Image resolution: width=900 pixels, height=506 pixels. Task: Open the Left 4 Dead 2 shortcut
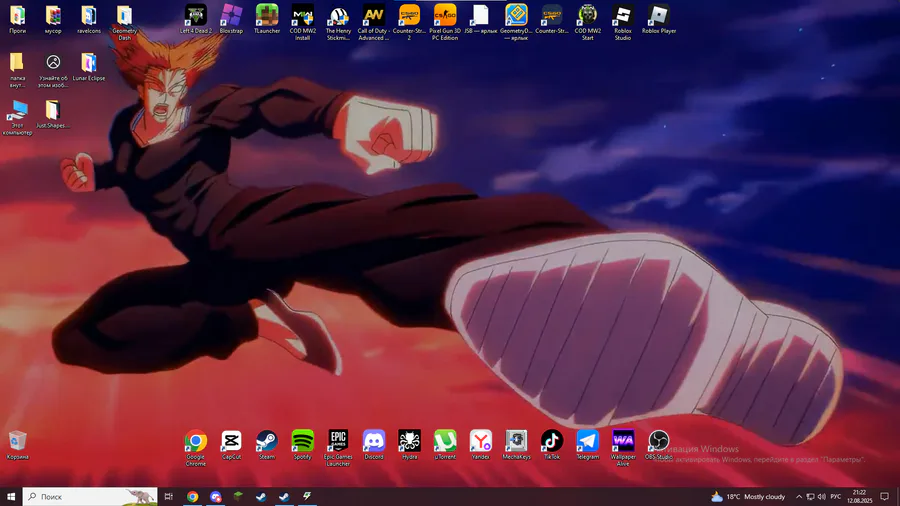[196, 18]
